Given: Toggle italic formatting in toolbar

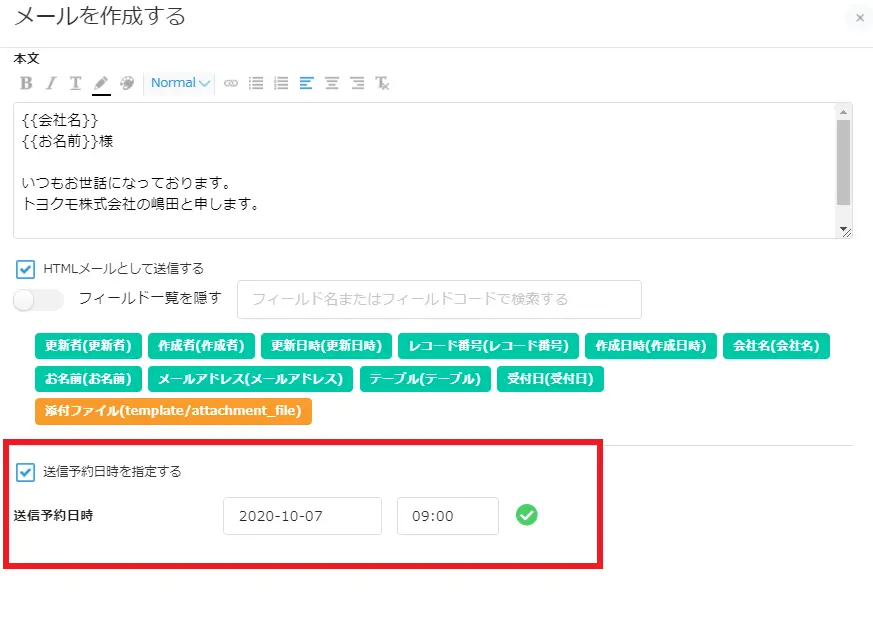Looking at the screenshot, I should [51, 84].
